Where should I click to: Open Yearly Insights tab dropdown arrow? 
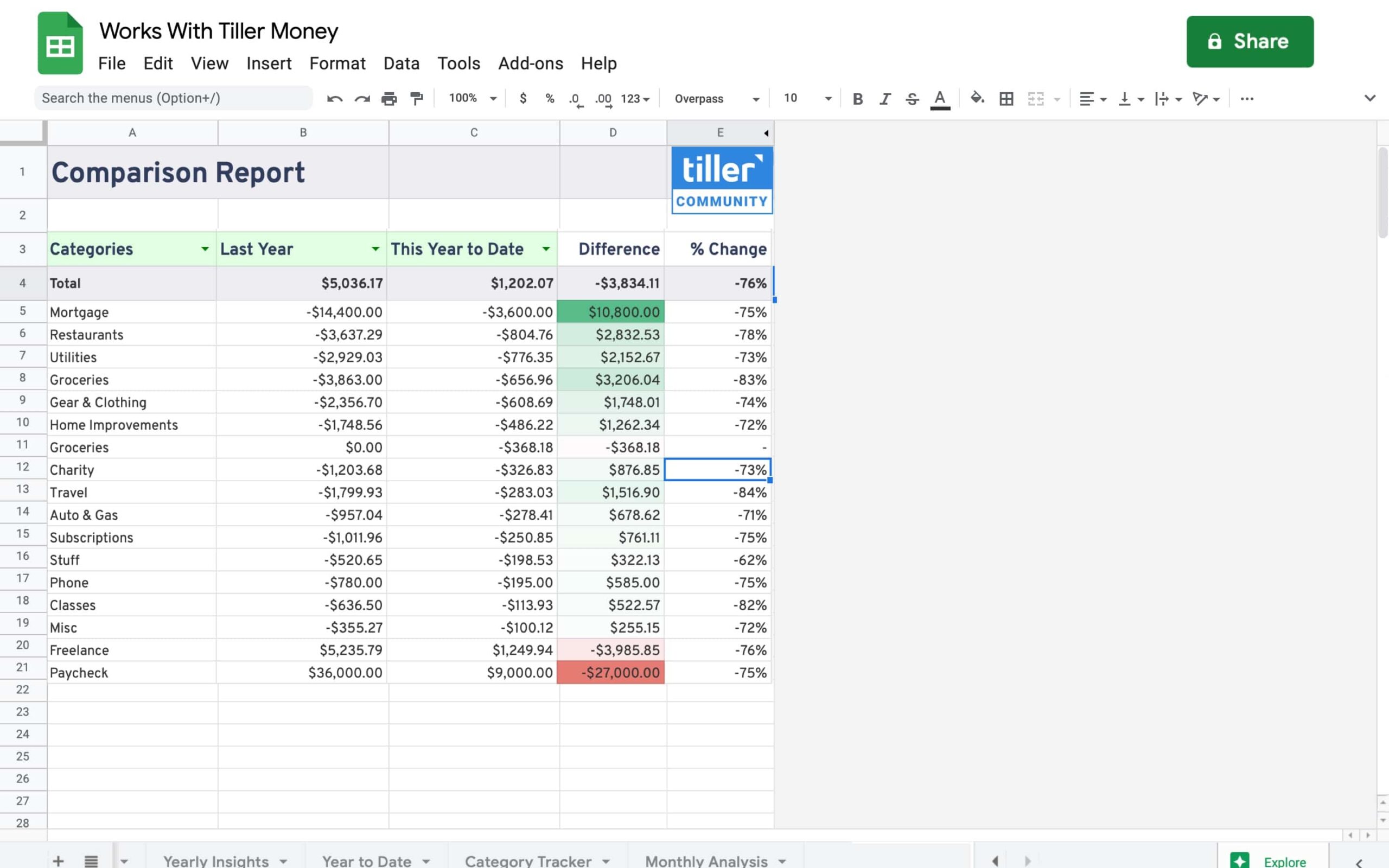point(284,861)
